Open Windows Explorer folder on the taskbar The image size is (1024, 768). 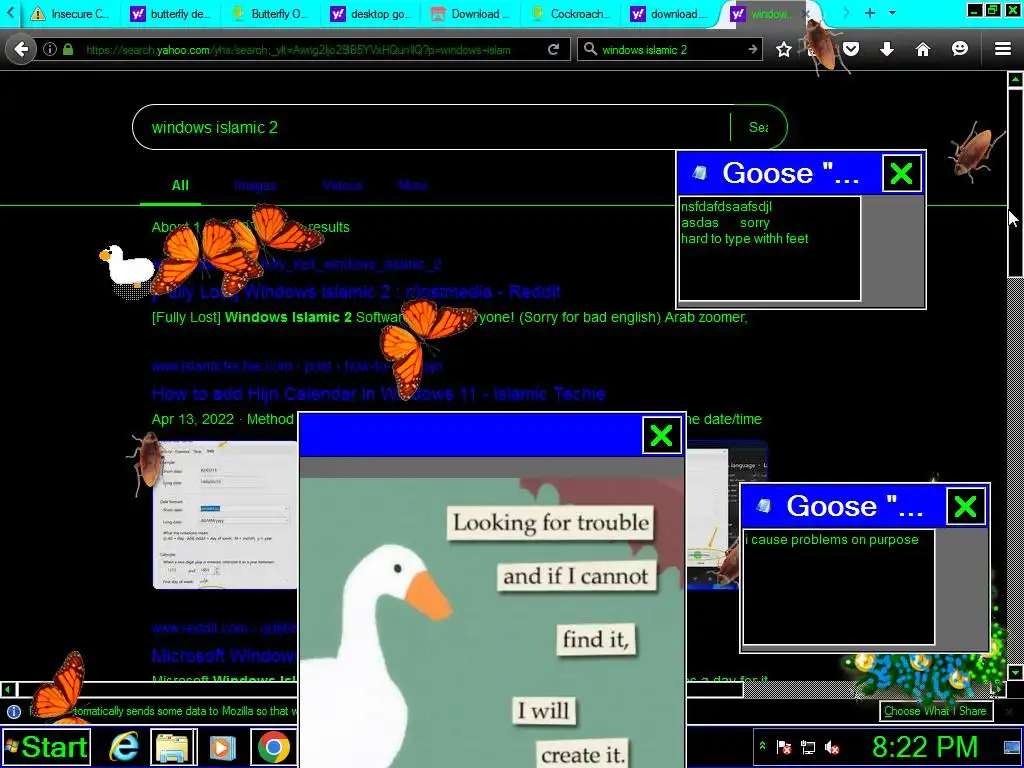[x=174, y=747]
